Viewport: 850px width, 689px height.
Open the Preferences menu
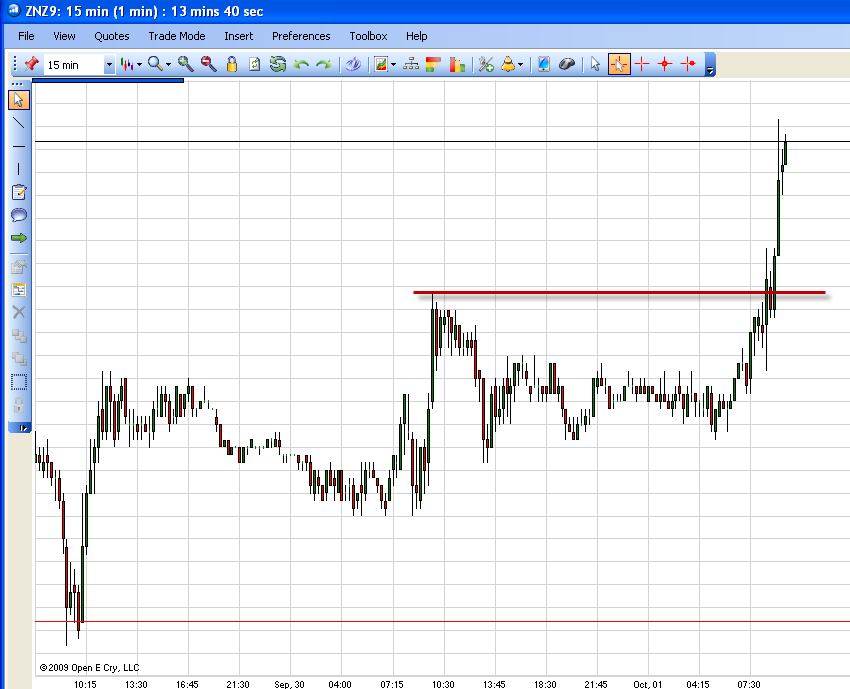tap(301, 36)
